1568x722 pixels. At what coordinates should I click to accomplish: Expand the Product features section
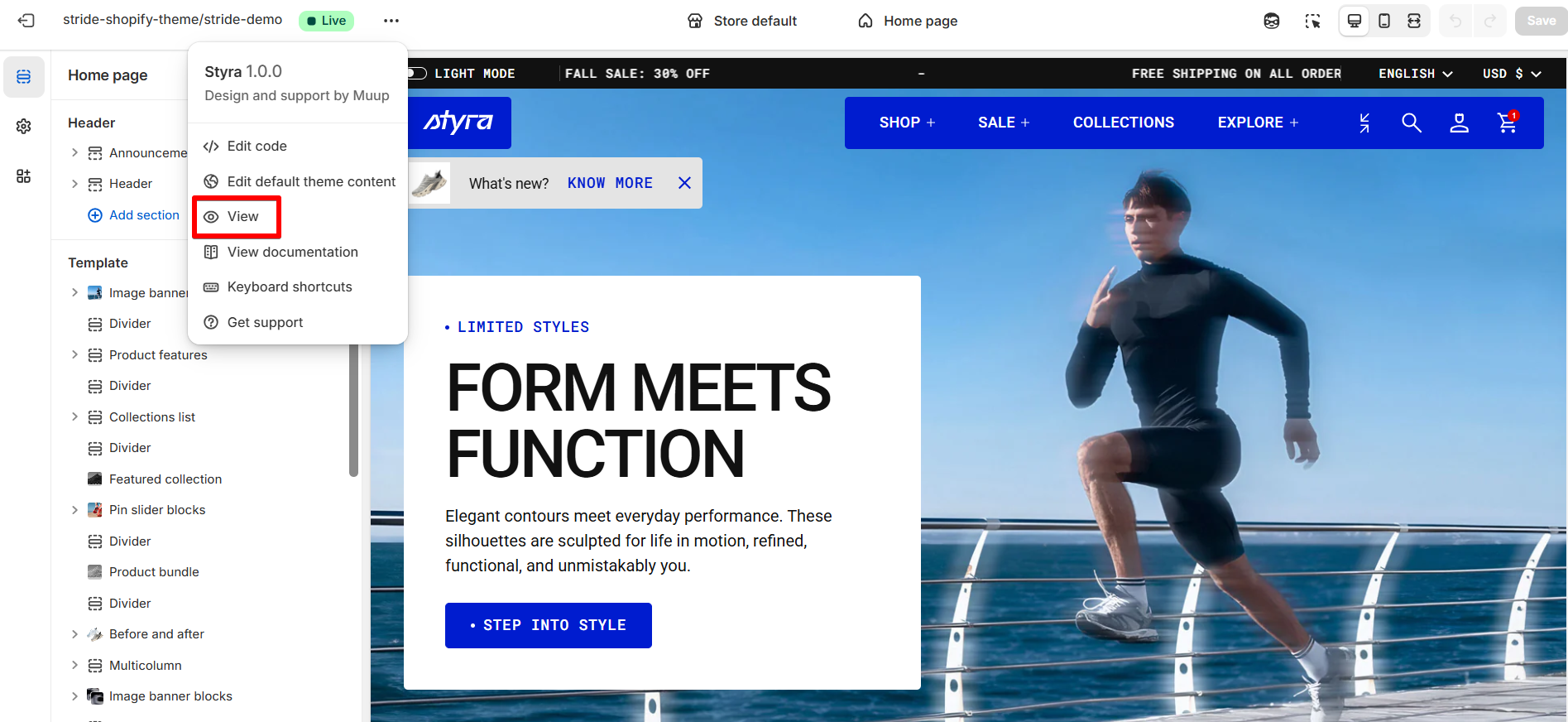(x=74, y=354)
